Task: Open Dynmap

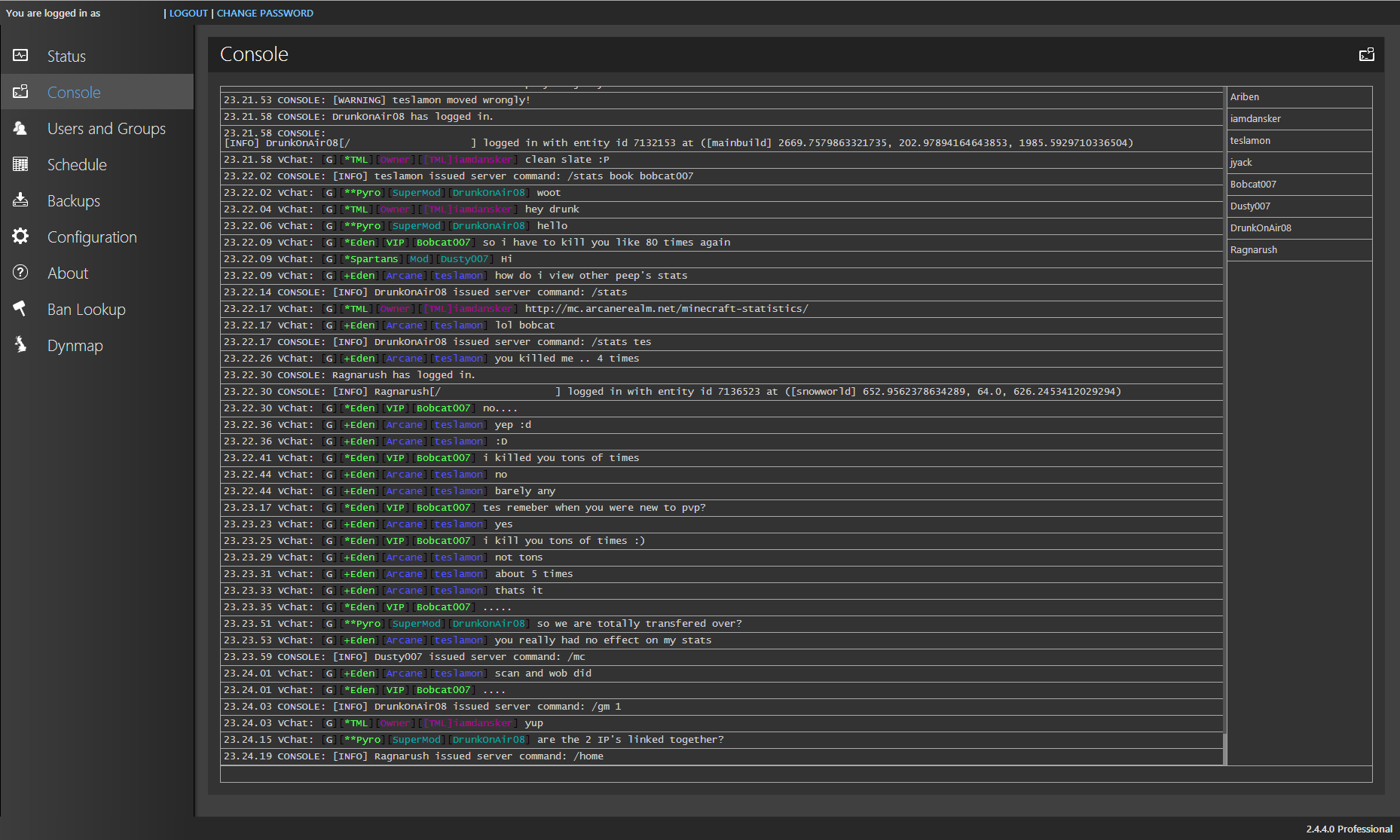Action: [96, 345]
